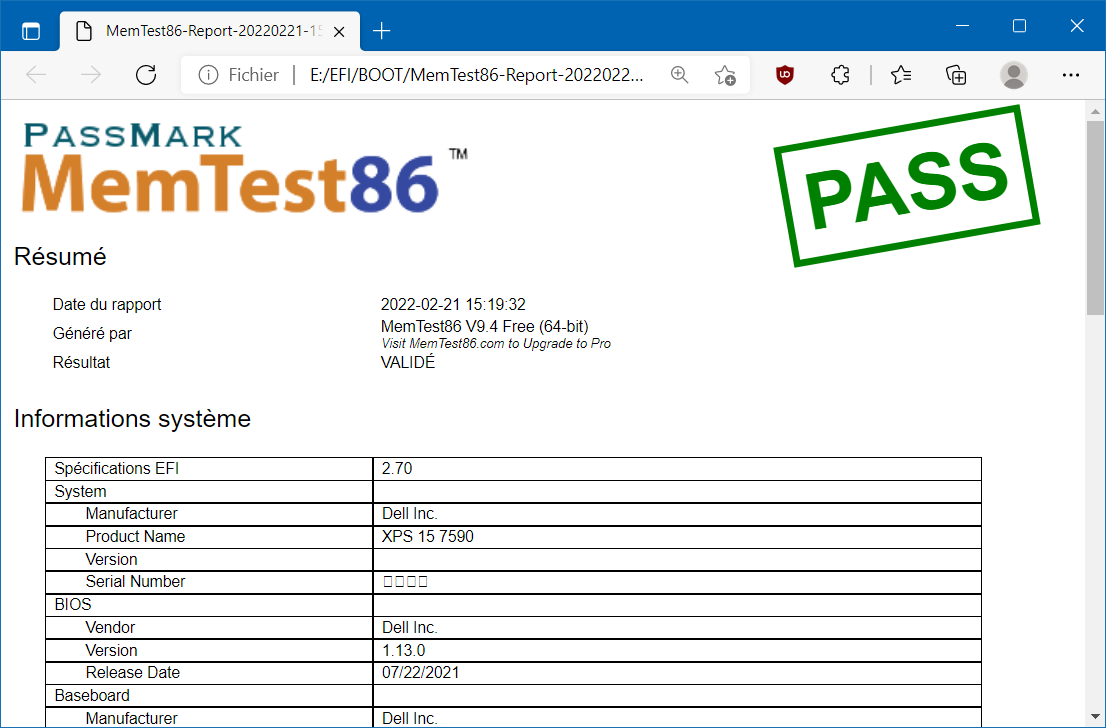Go back with the left arrow
The width and height of the screenshot is (1106, 728).
coord(36,75)
